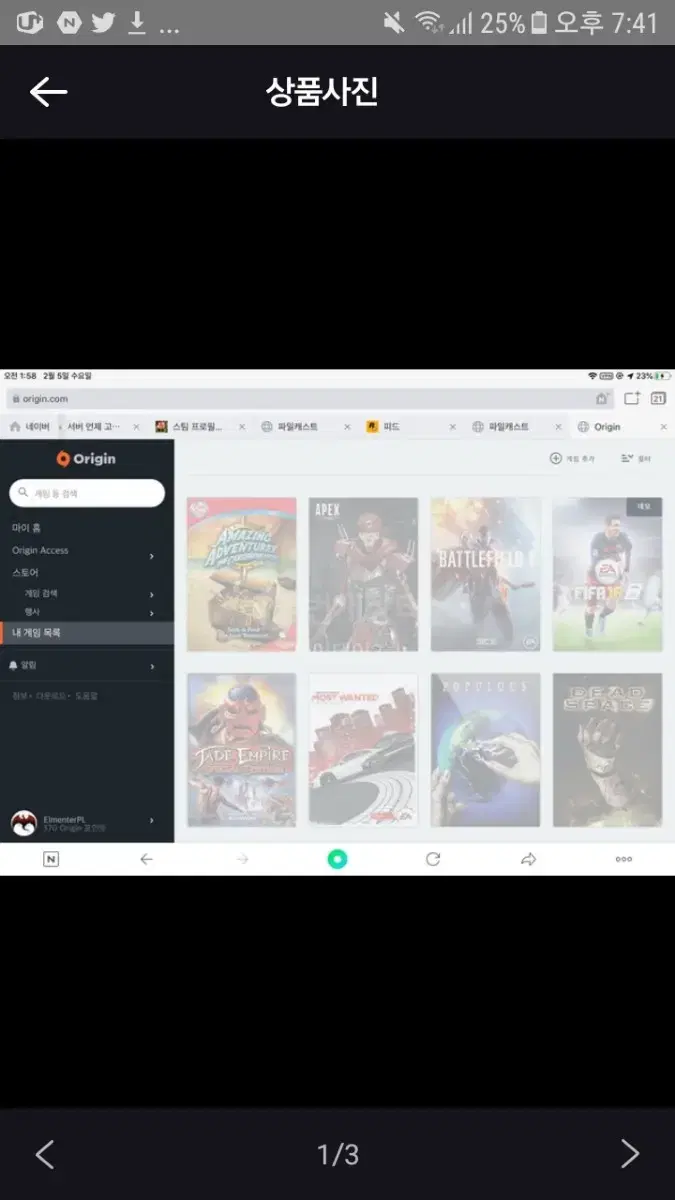Viewport: 675px width, 1200px height.
Task: Open the three-dot more menu
Action: point(624,859)
